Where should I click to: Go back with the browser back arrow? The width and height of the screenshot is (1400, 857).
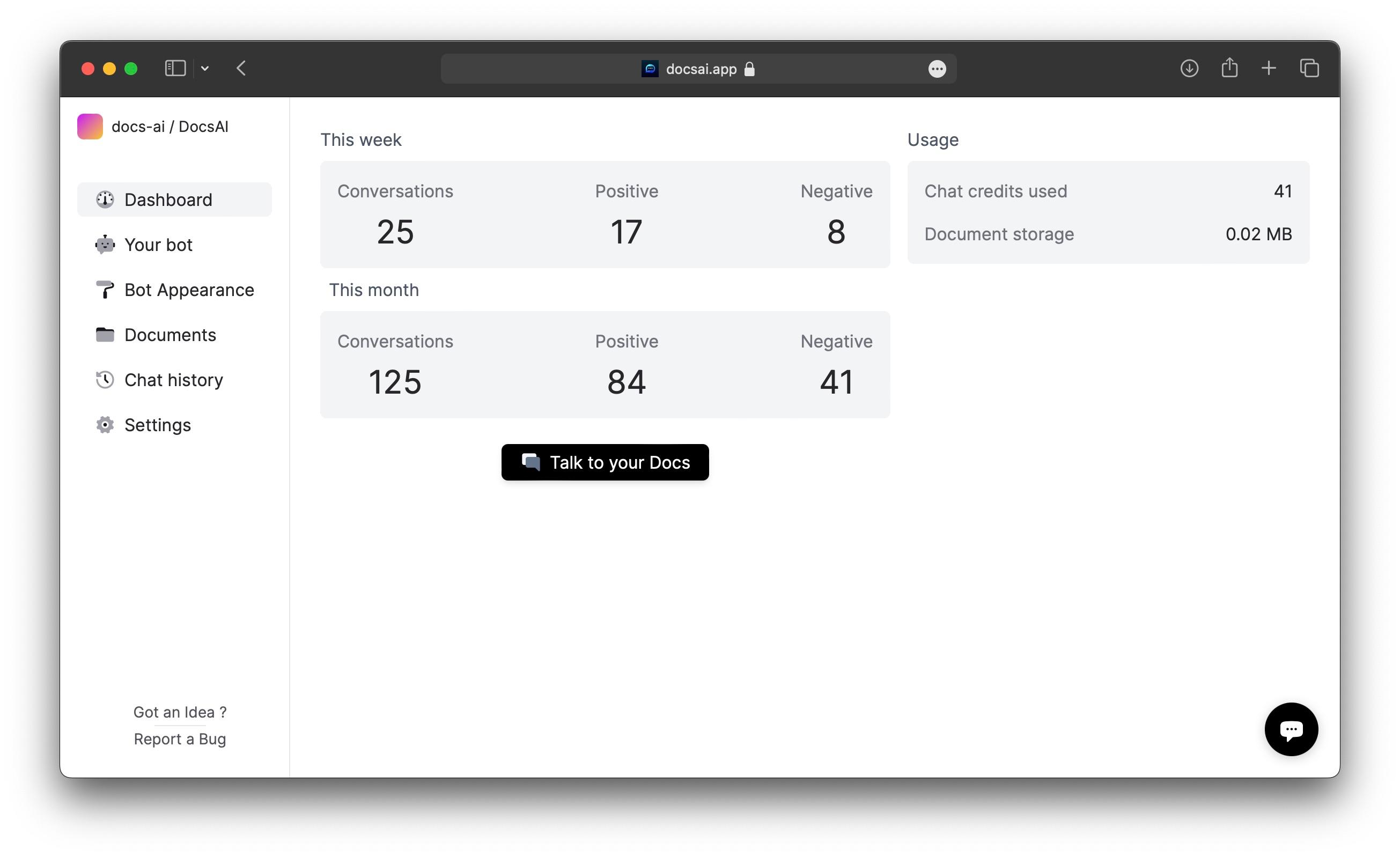point(241,69)
